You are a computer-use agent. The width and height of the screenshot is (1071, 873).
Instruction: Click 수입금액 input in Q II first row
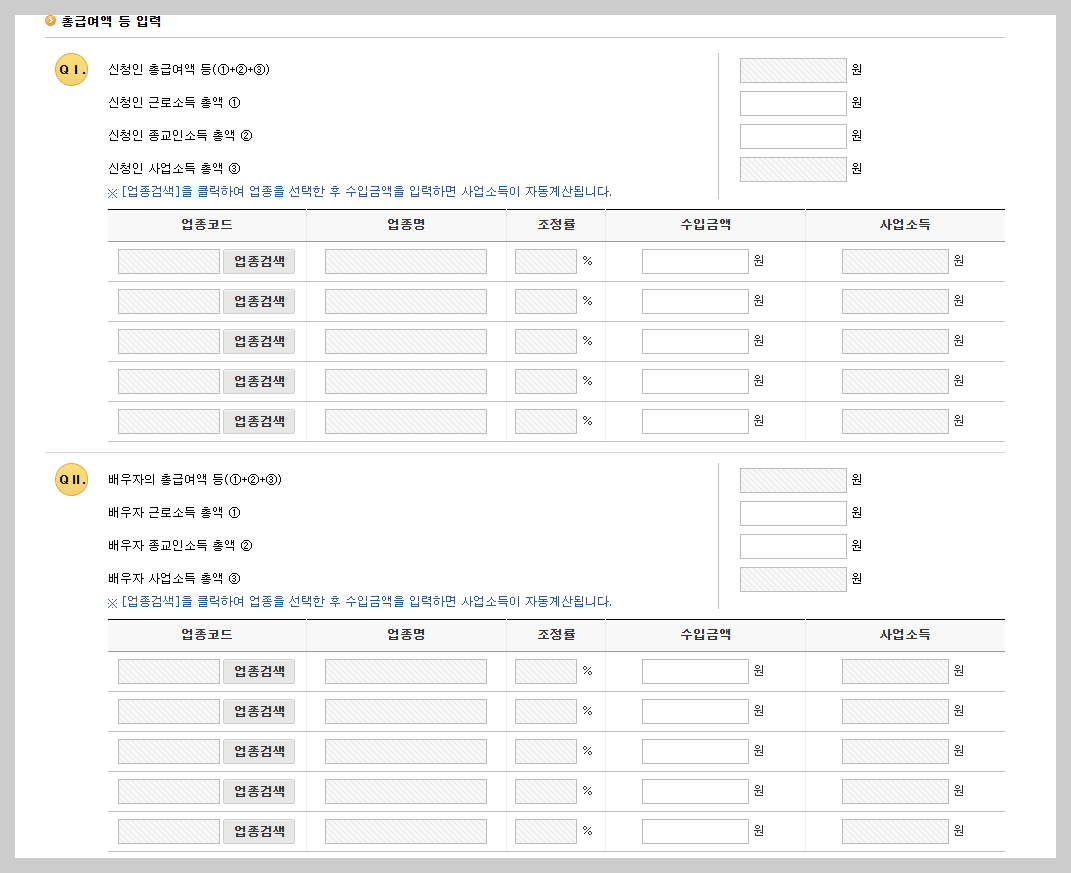[x=695, y=671]
